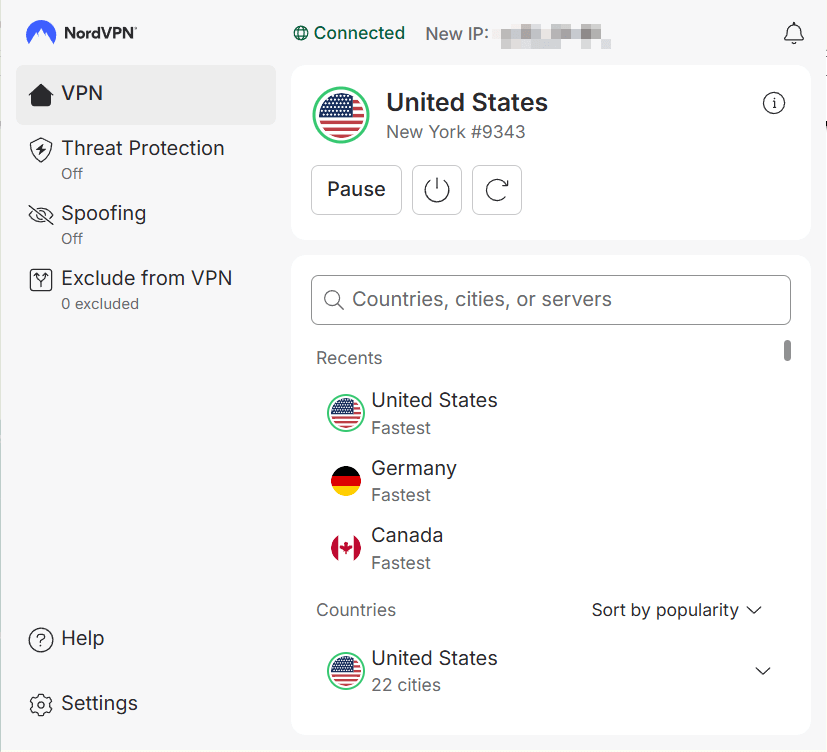Screen dimensions: 827x752
Task: Click the Exclude from VPN split icon
Action: (x=41, y=279)
